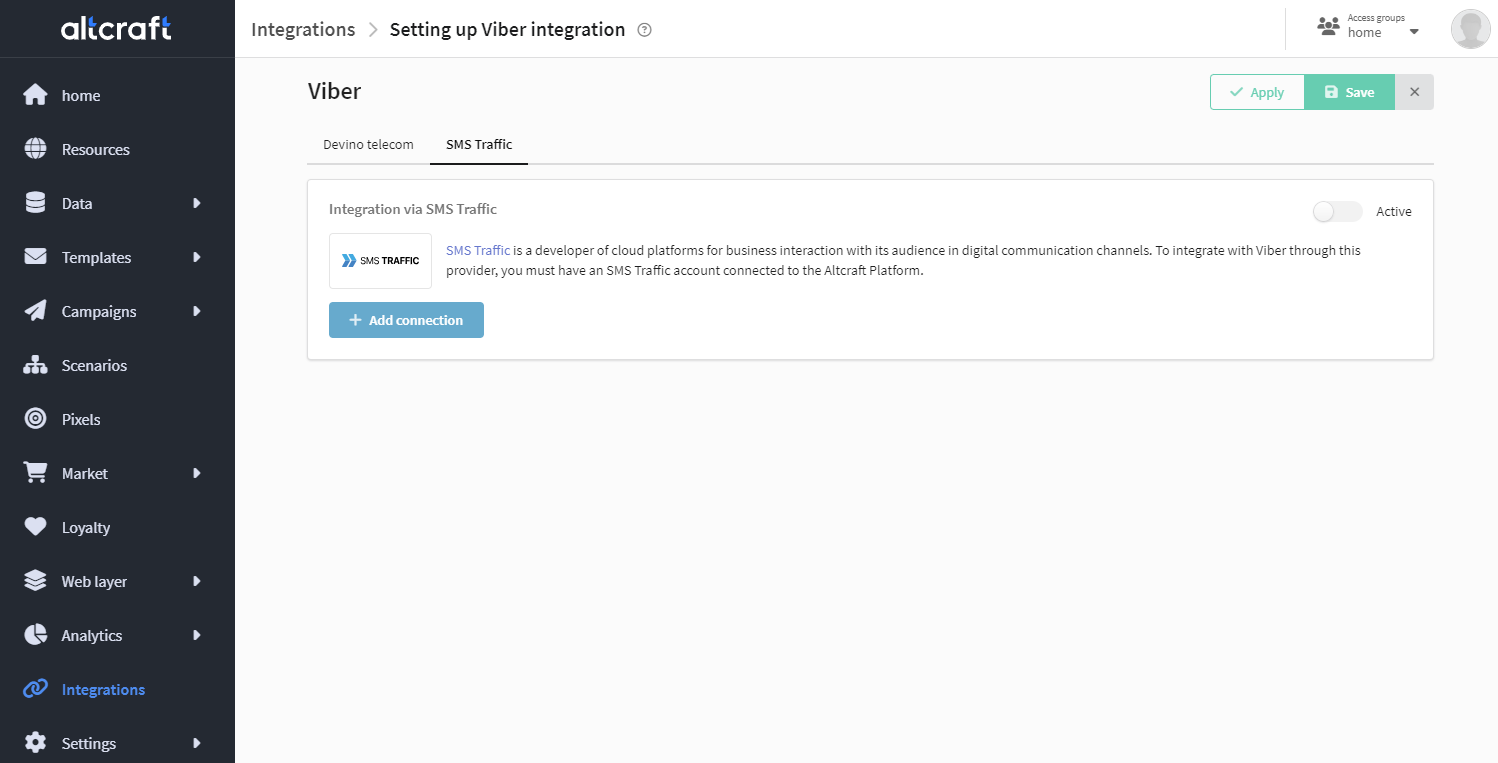Expand the Data submenu arrow
This screenshot has width=1498, height=763.
[197, 203]
